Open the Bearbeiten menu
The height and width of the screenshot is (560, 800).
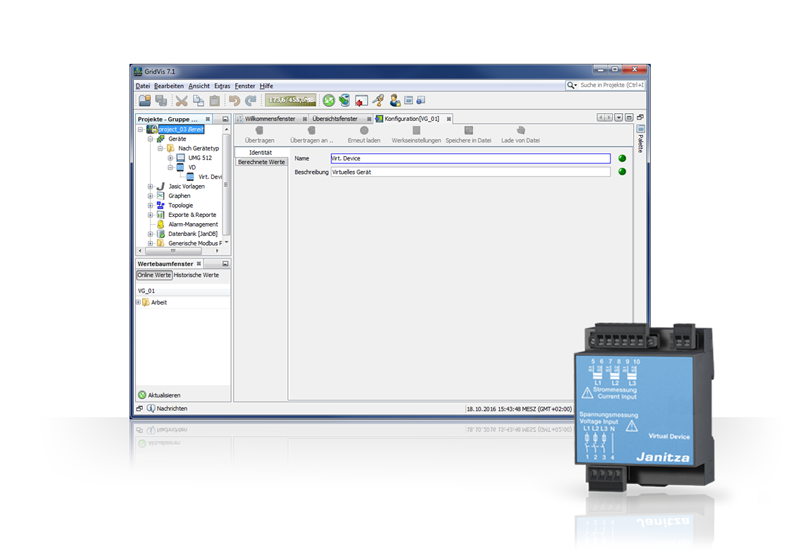click(169, 86)
